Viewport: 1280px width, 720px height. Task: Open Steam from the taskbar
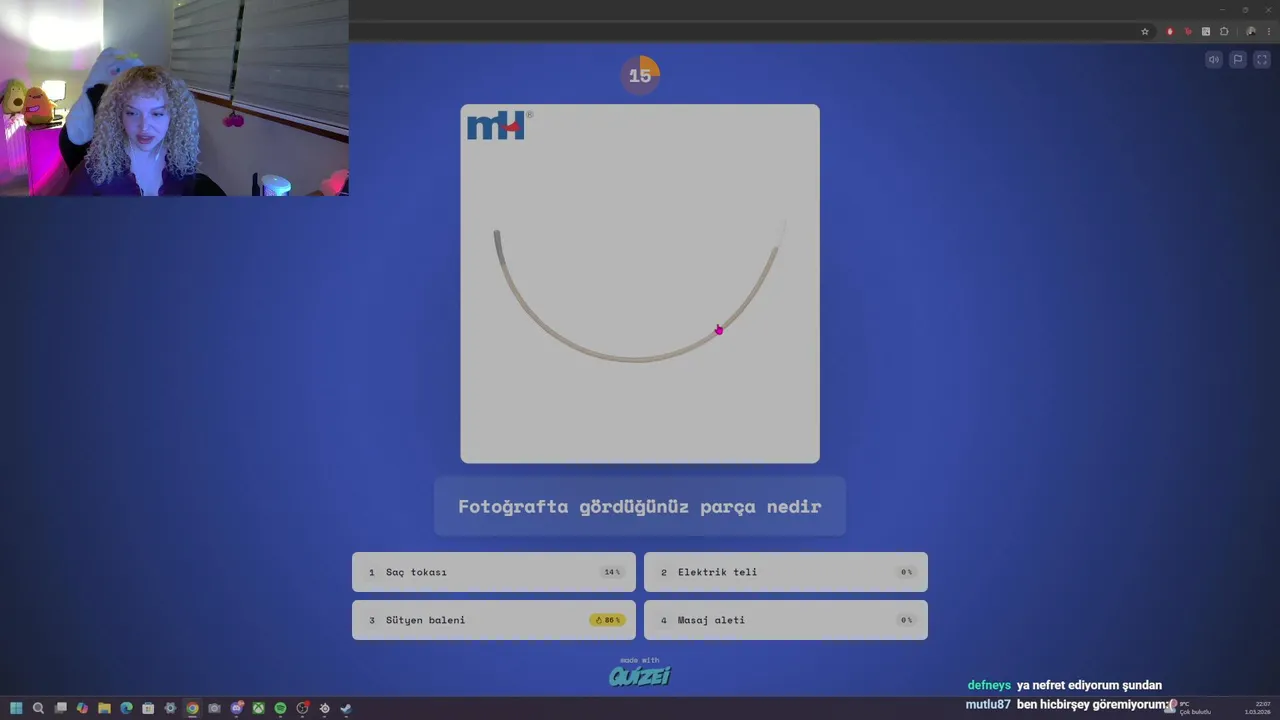[x=346, y=708]
